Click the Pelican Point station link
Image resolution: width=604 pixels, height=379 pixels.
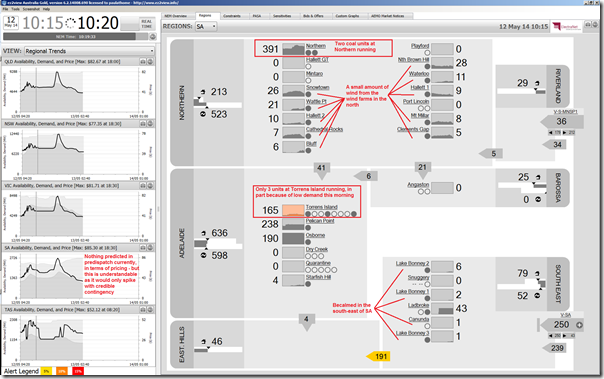pyautogui.click(x=320, y=221)
